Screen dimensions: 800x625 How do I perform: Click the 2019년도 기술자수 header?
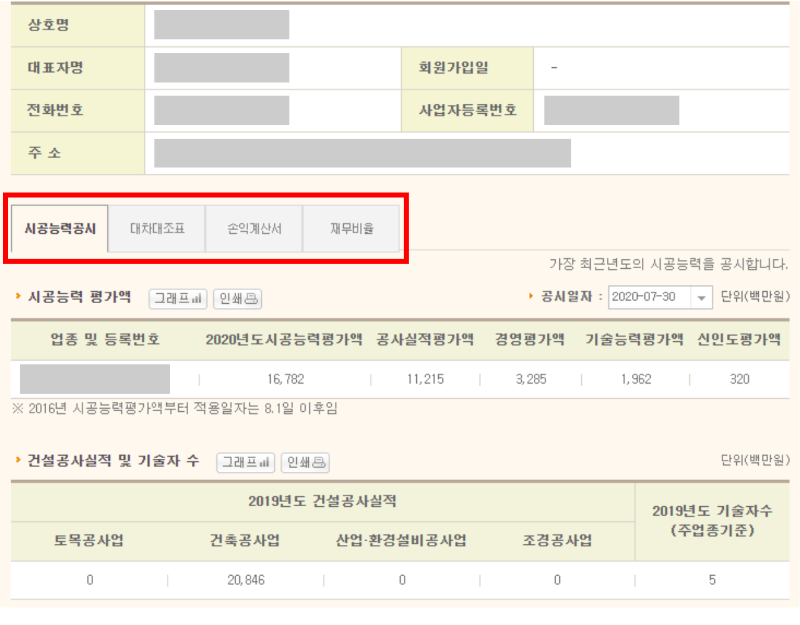(712, 520)
